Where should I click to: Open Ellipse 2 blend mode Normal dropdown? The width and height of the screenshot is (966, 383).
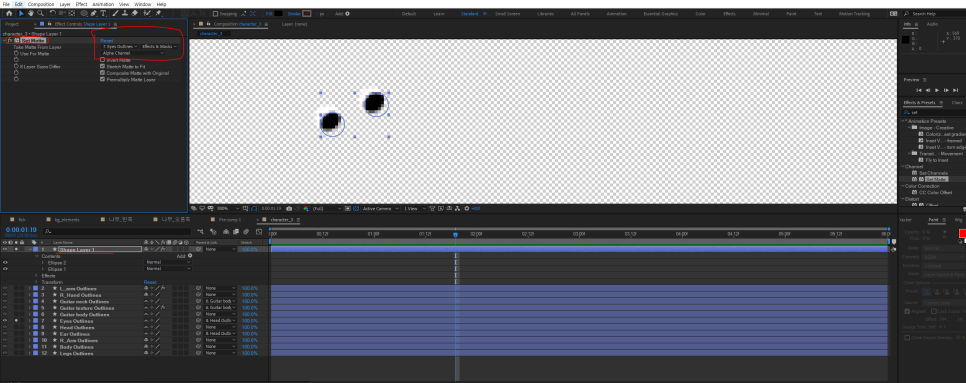pos(168,262)
